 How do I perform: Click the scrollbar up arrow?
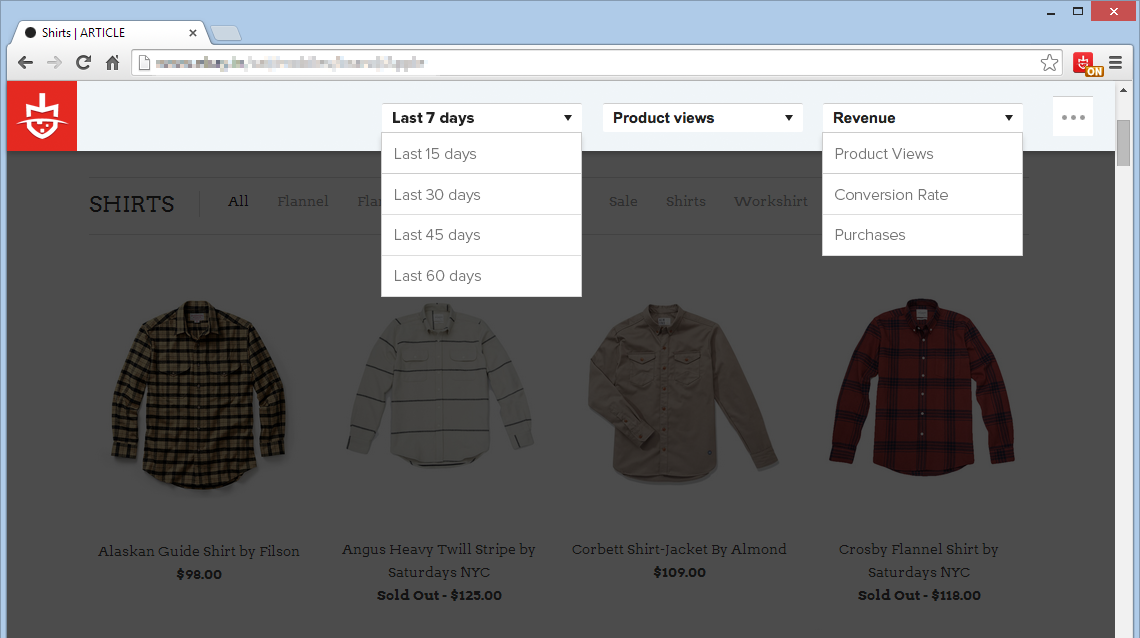click(1123, 90)
